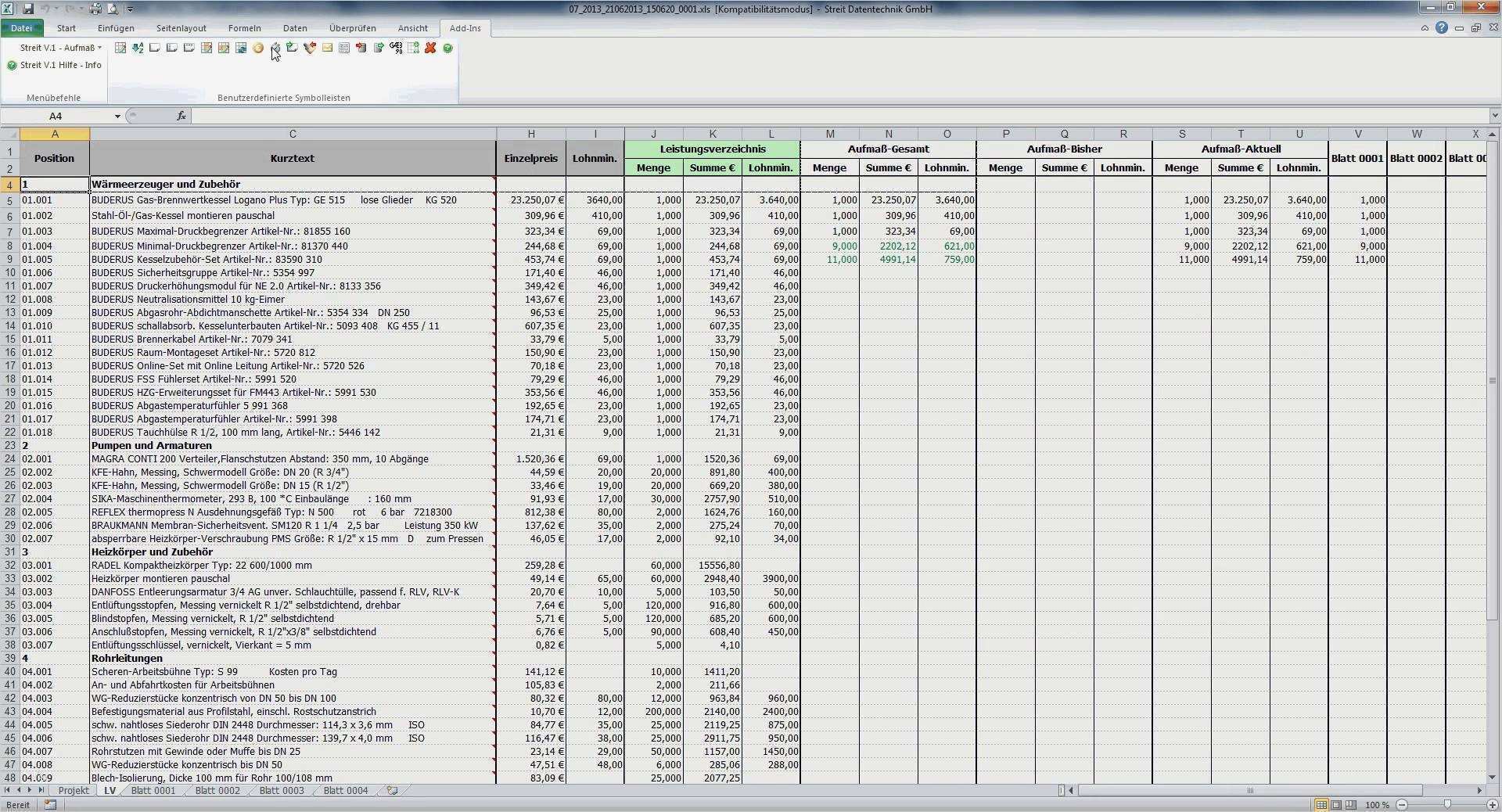Toggle the ribbon minimize chevron
Image resolution: width=1502 pixels, height=812 pixels.
coord(1426,28)
